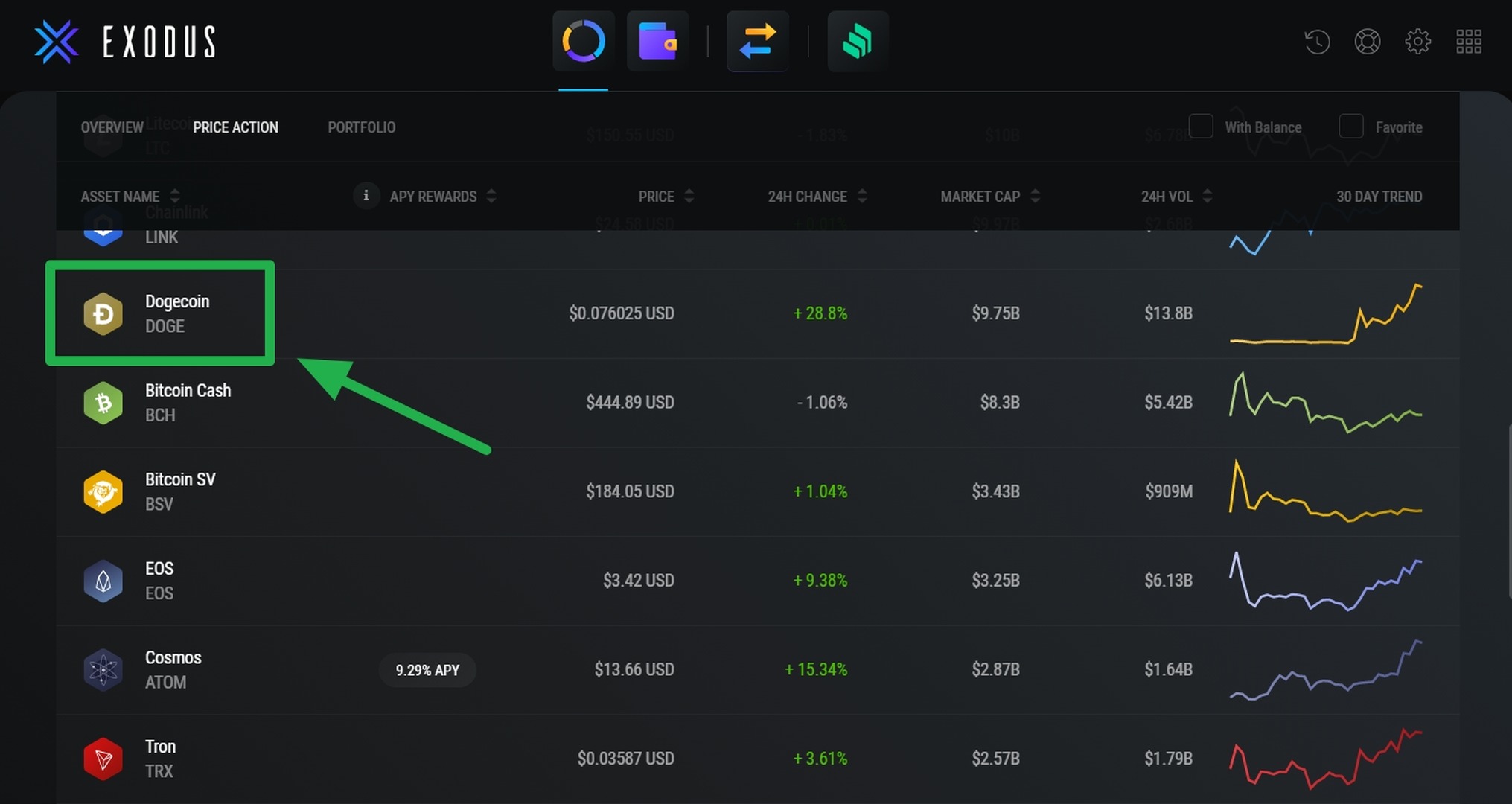Open the Dogecoin asset name

(177, 301)
